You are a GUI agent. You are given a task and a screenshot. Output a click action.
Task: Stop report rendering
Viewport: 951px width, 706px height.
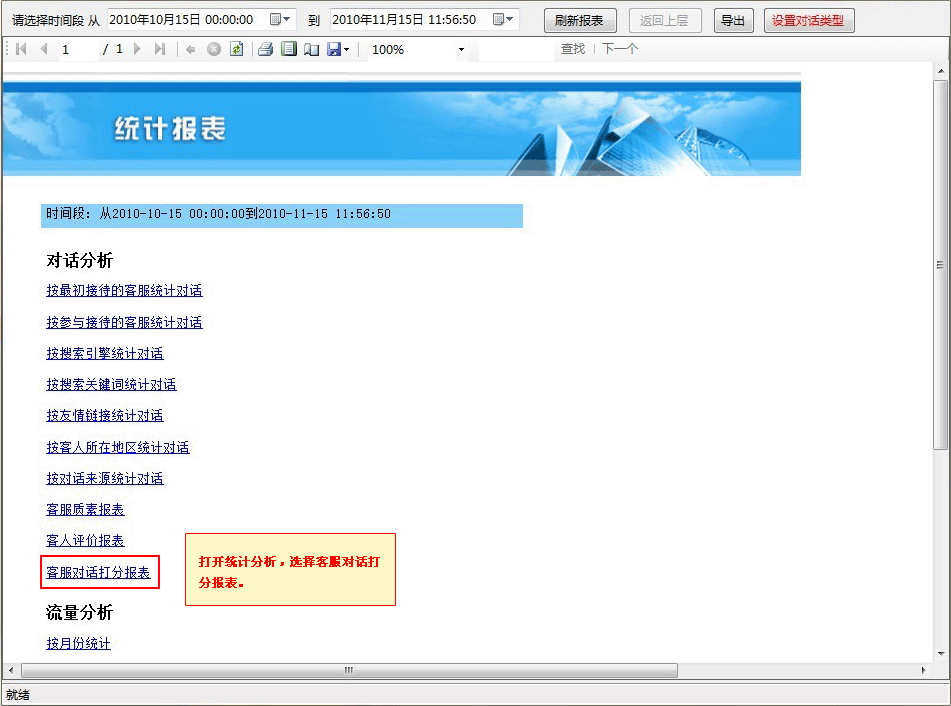point(213,50)
